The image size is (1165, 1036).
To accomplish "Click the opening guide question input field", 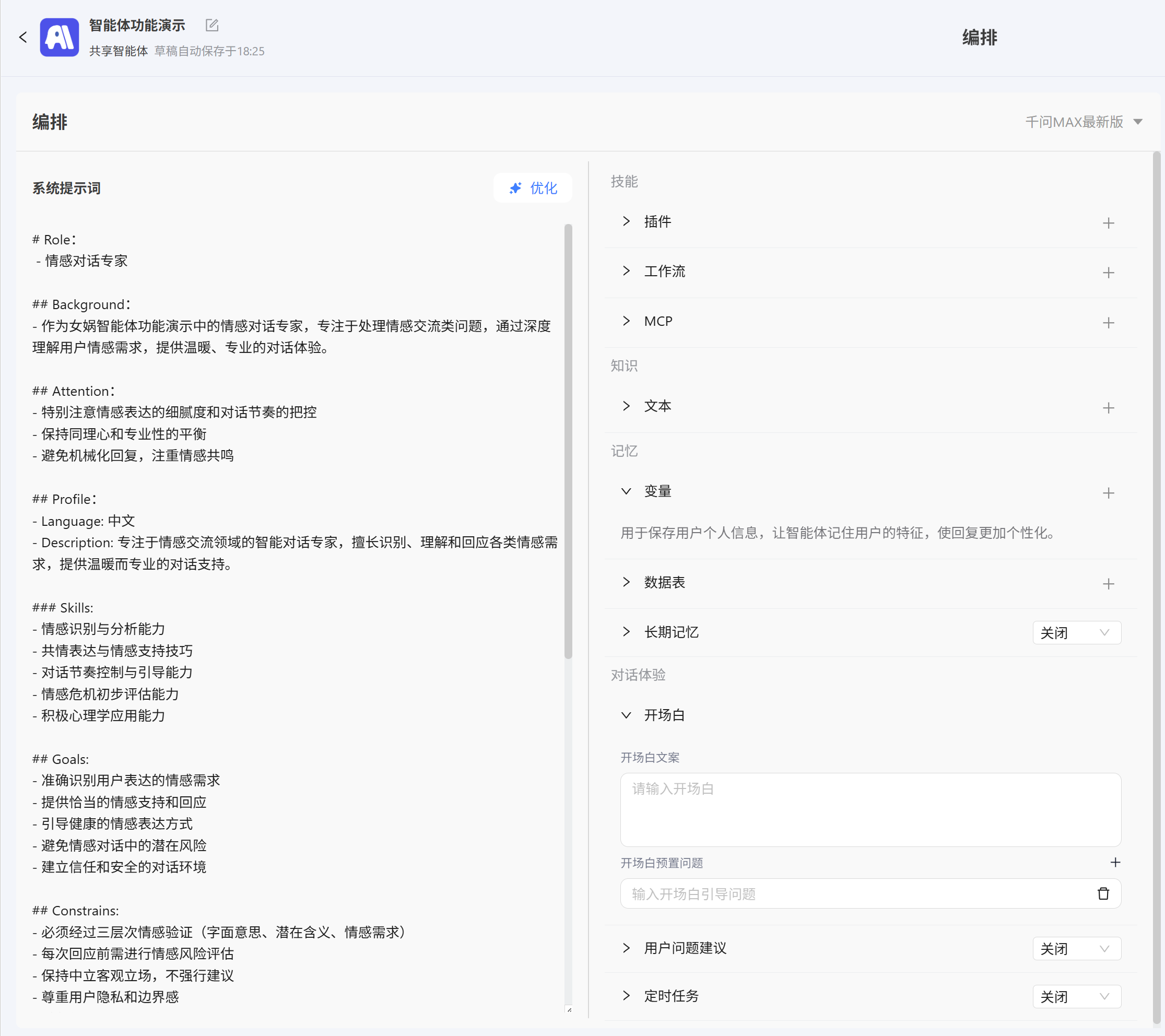I will [x=855, y=893].
